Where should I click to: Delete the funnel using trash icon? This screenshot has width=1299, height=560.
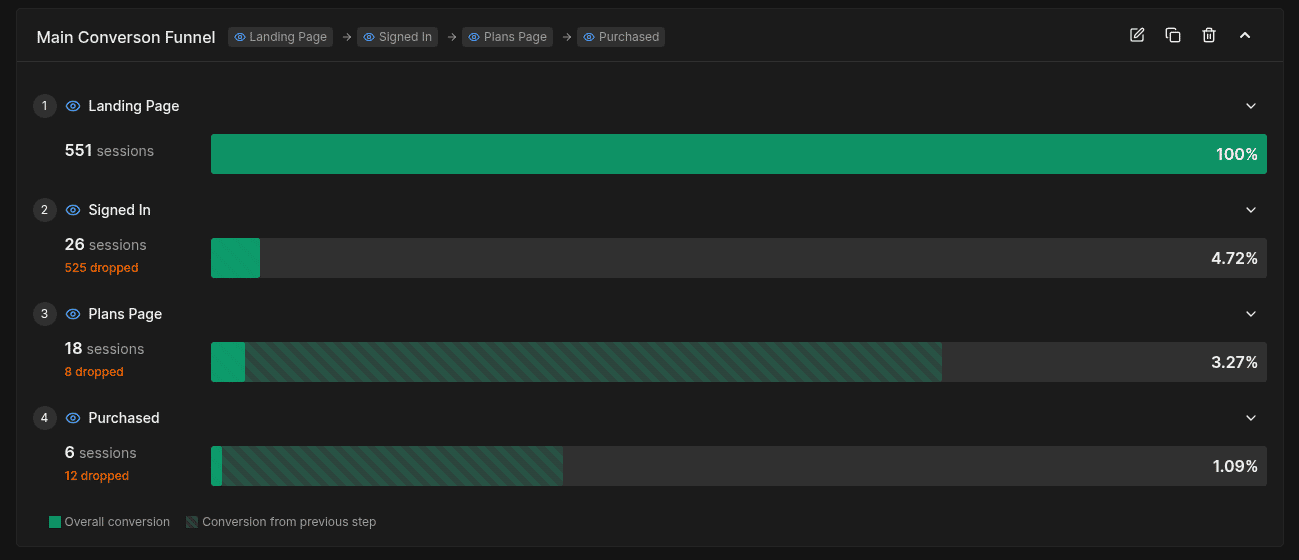[1209, 35]
